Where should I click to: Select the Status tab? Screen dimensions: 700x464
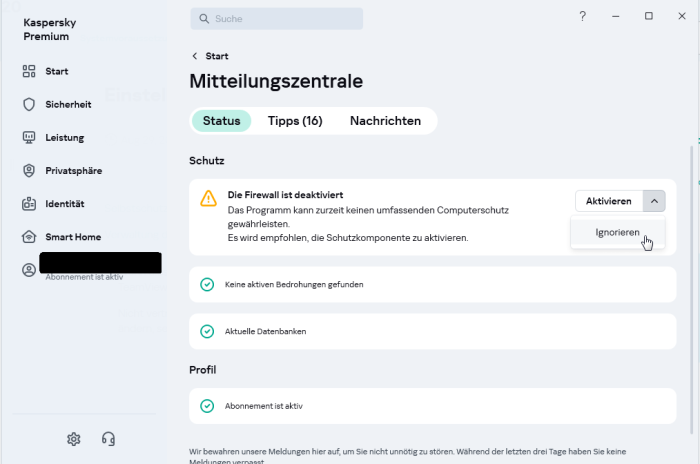[221, 121]
